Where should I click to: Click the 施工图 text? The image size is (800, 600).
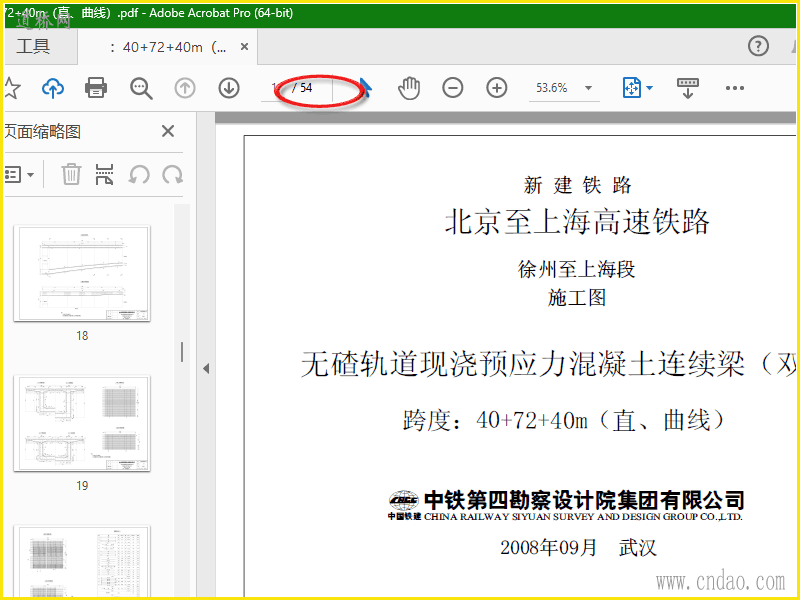[x=577, y=297]
